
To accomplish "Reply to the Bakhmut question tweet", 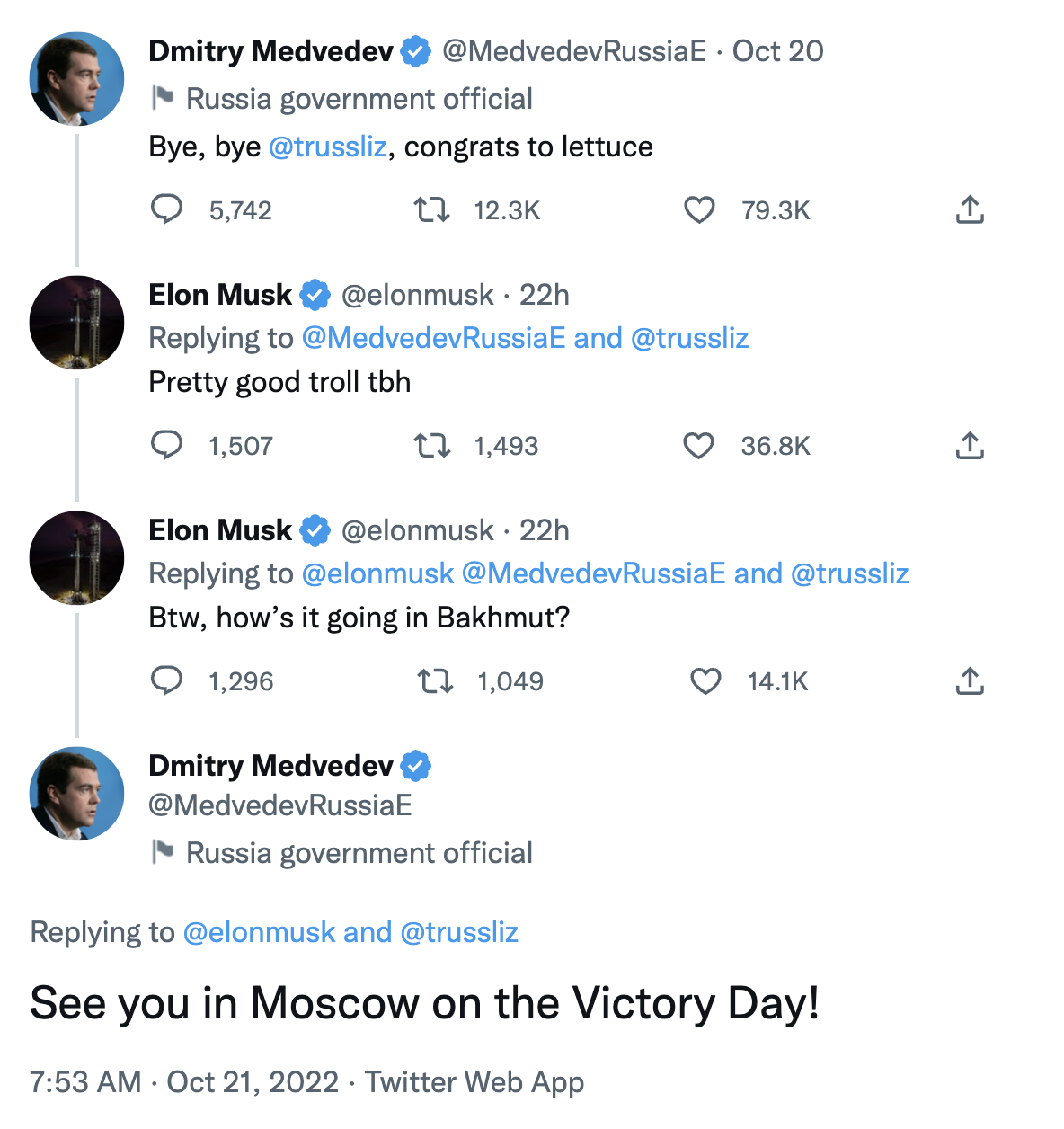I will tap(166, 680).
